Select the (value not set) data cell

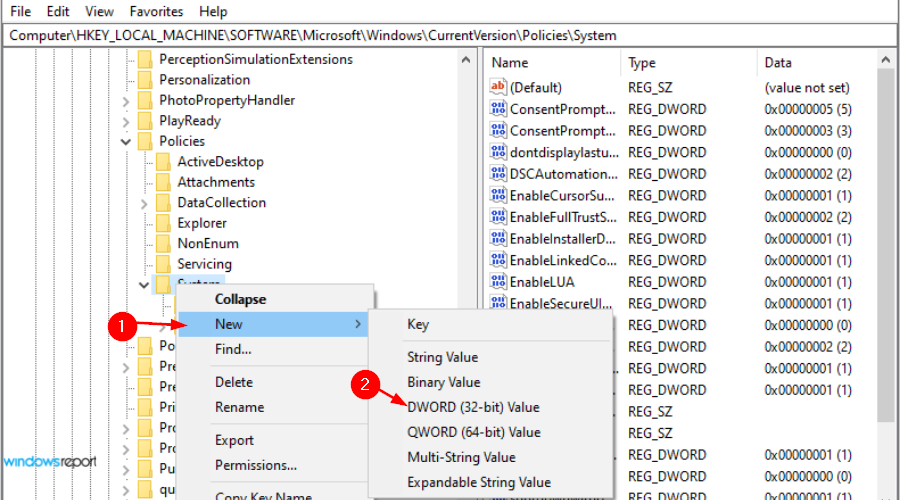pos(806,87)
